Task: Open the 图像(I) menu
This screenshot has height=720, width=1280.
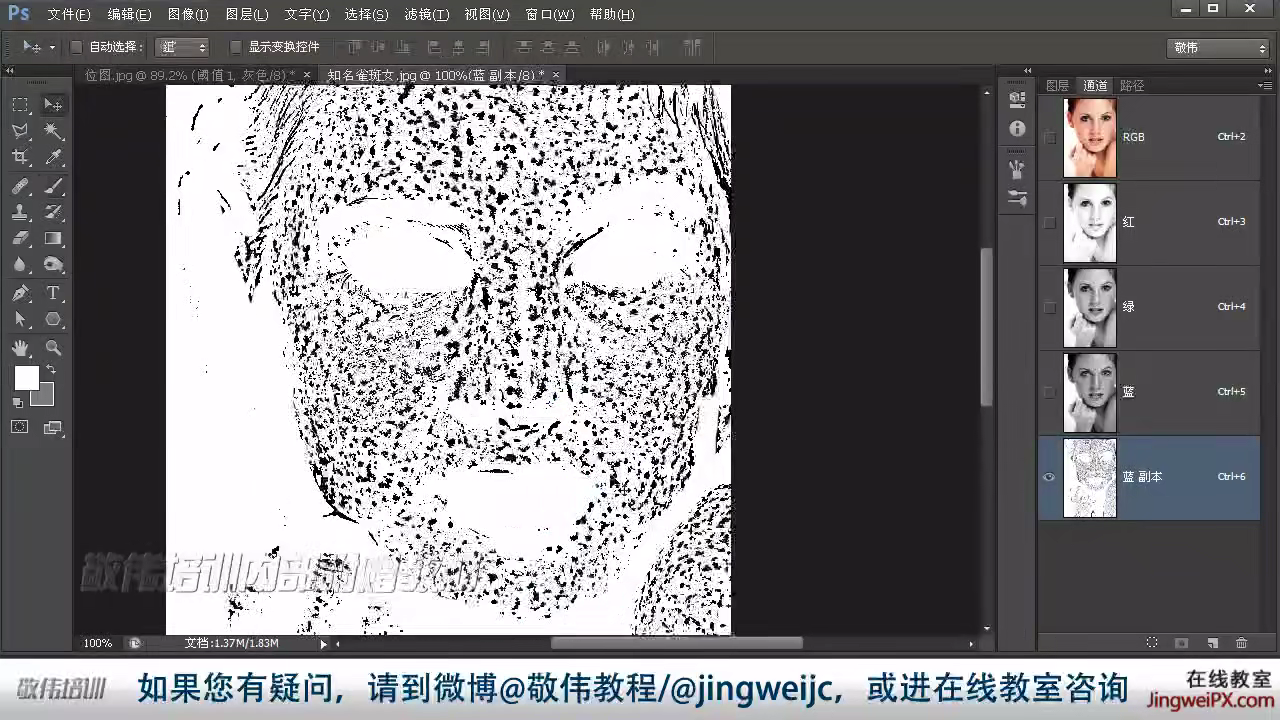Action: point(188,15)
